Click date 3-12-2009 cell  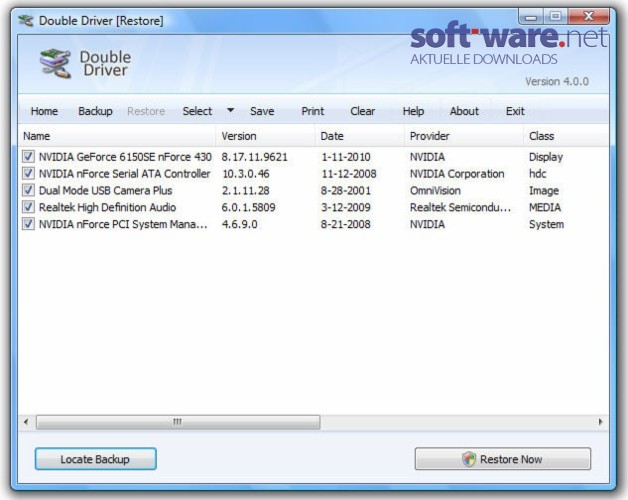pos(346,207)
